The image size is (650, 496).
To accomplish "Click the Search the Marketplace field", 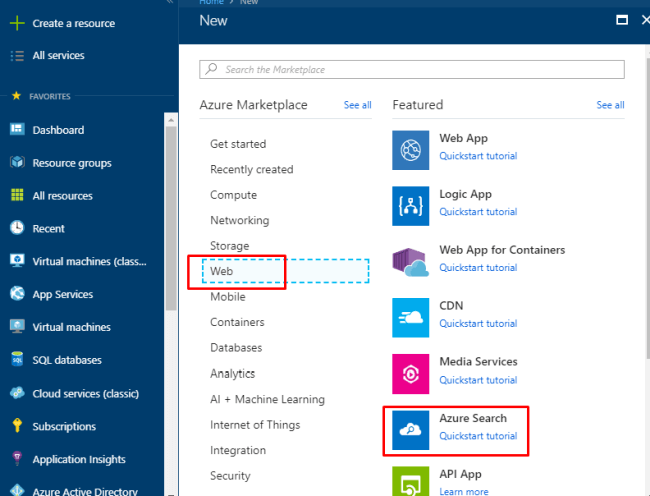I will click(412, 69).
